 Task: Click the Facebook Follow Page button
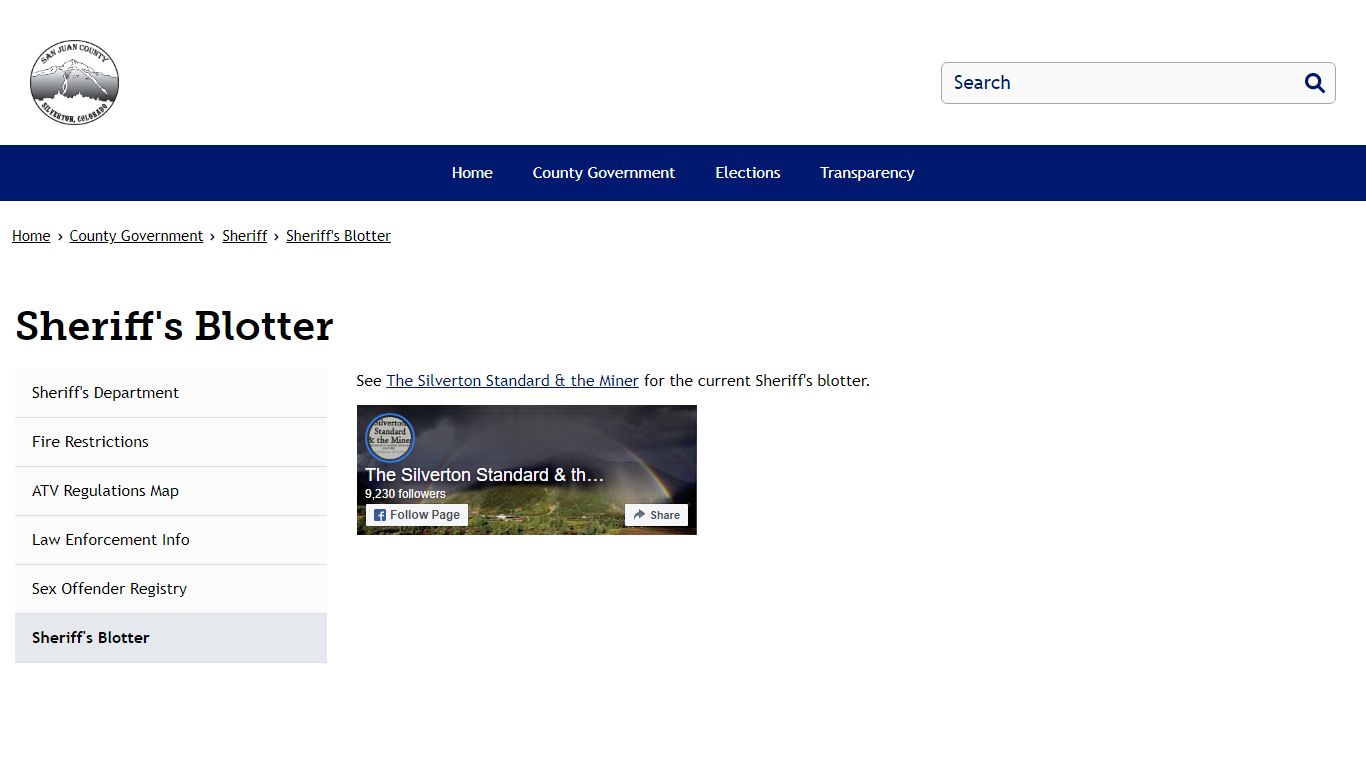tap(417, 515)
